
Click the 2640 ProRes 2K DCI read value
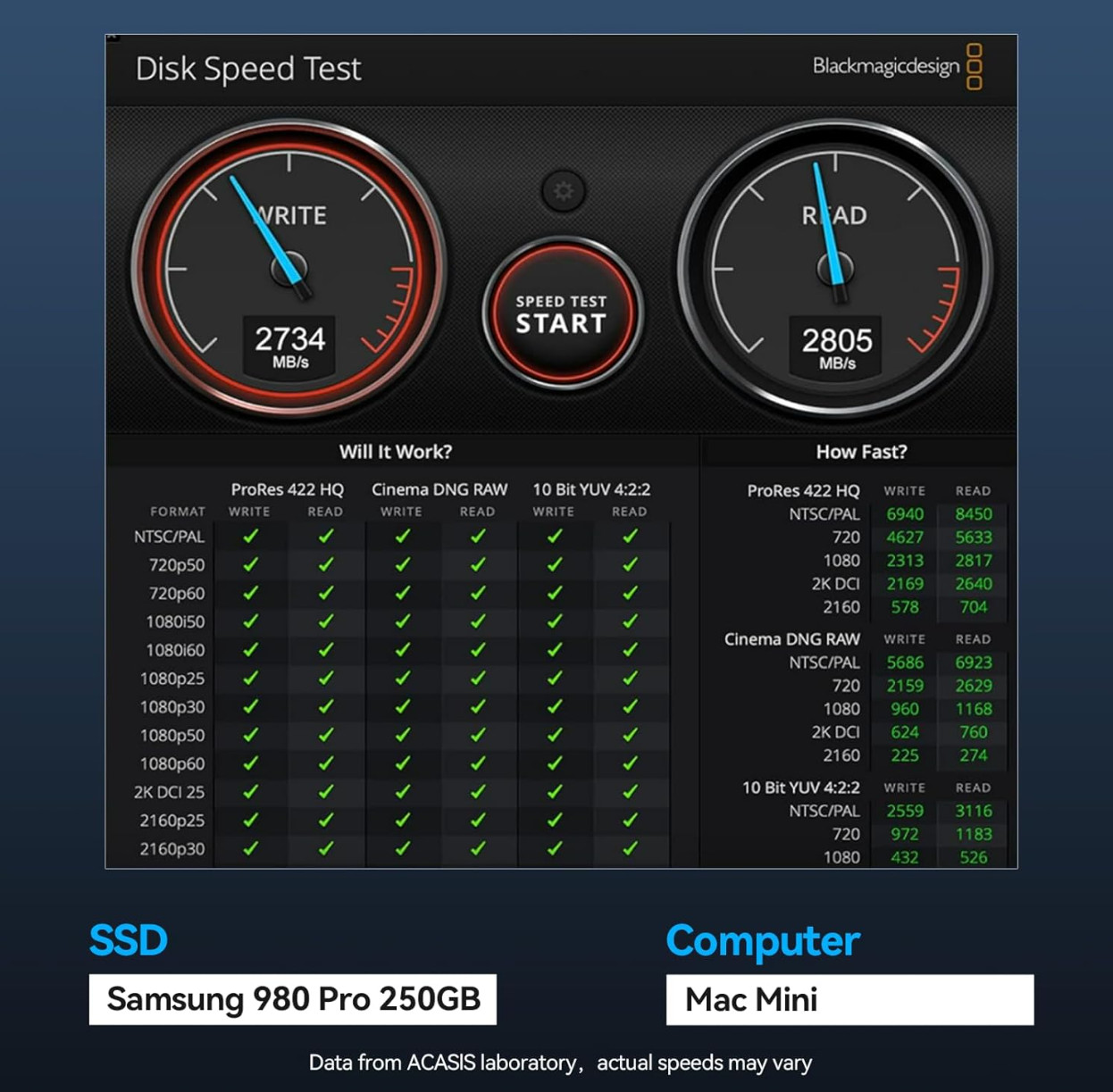click(x=974, y=584)
